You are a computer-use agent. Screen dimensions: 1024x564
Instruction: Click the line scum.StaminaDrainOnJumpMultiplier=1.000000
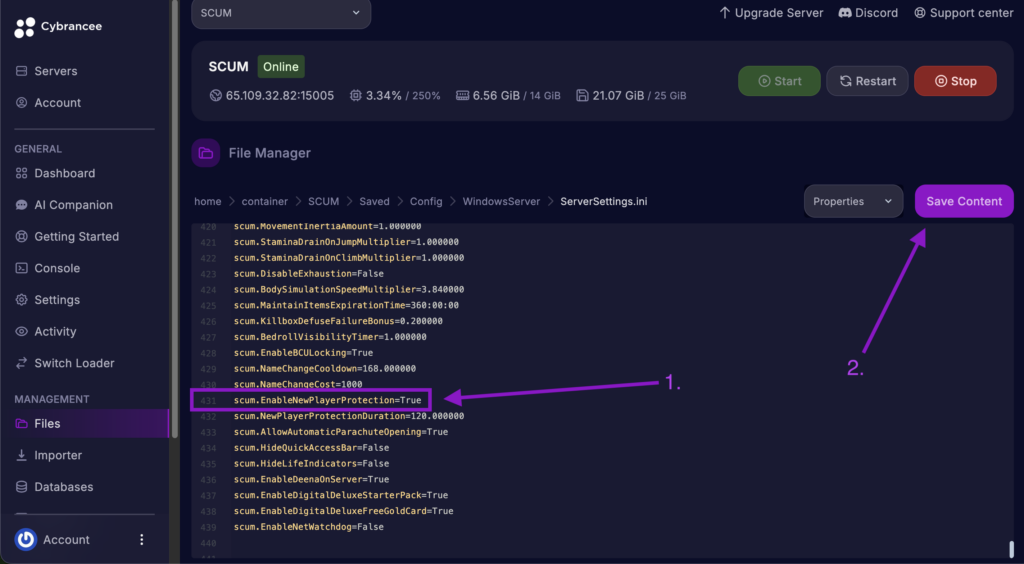click(x=346, y=242)
